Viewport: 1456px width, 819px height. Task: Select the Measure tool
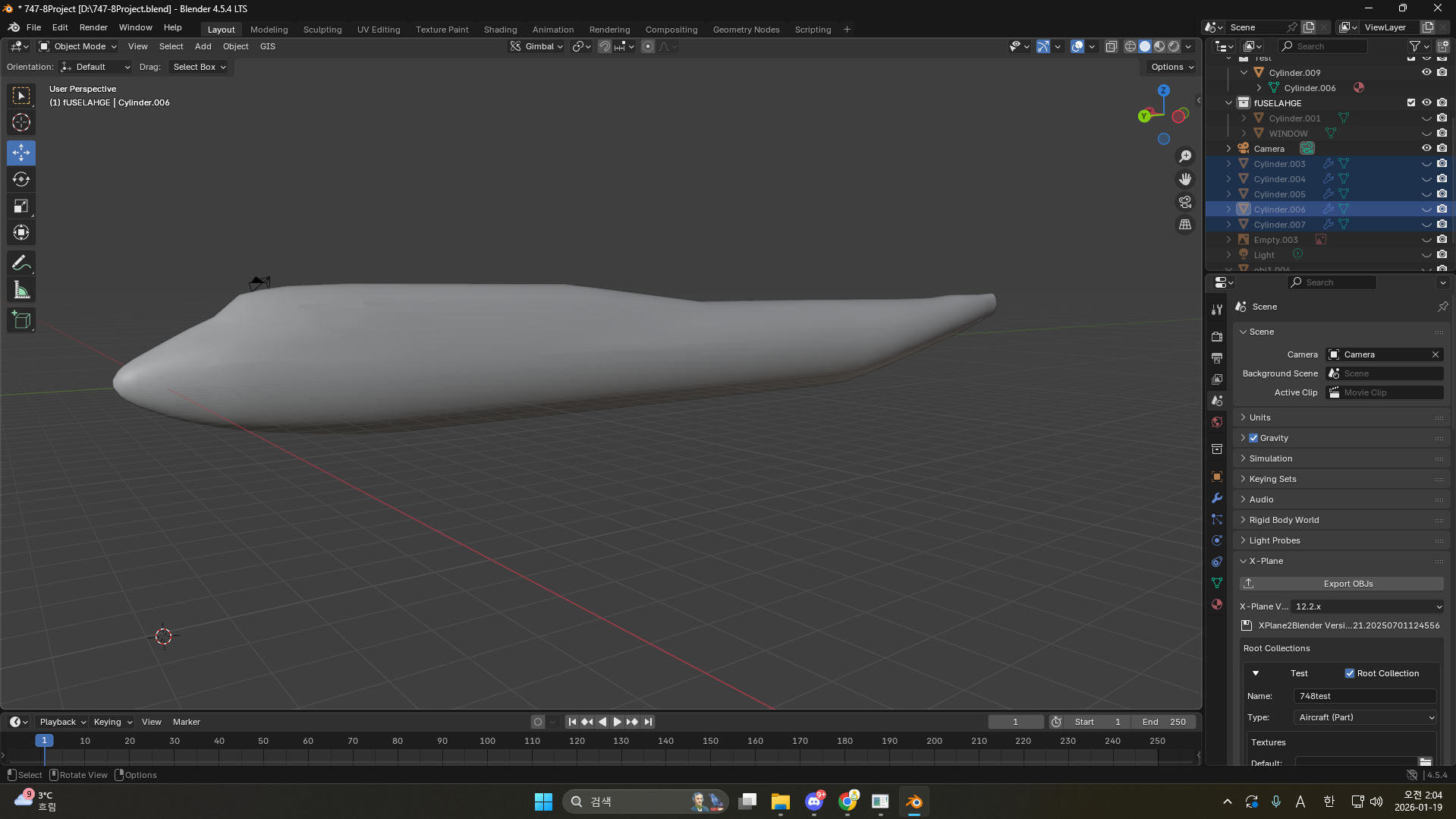[21, 290]
